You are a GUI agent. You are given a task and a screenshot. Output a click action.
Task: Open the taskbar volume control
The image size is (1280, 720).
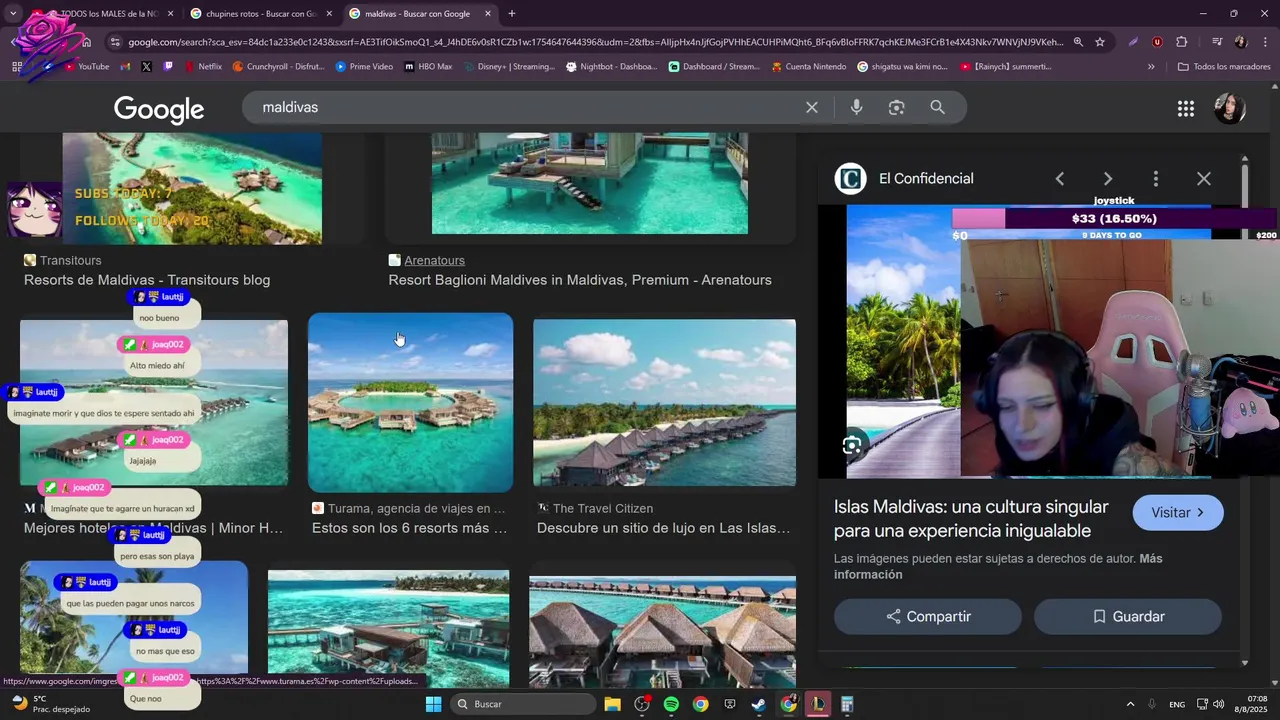point(1218,704)
